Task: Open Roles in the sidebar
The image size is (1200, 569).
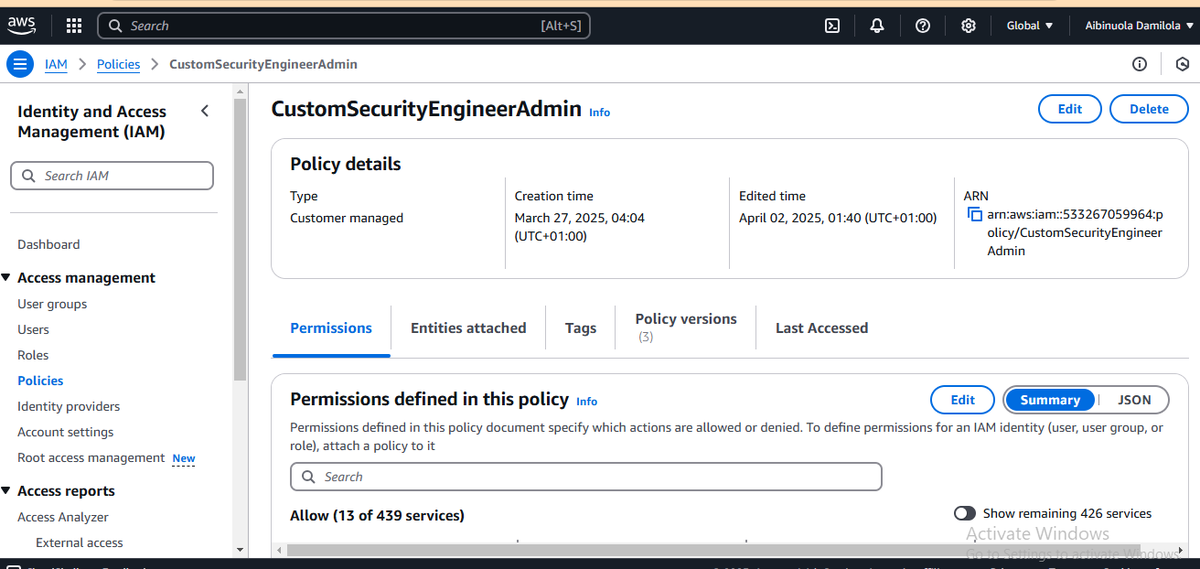Action: click(33, 355)
